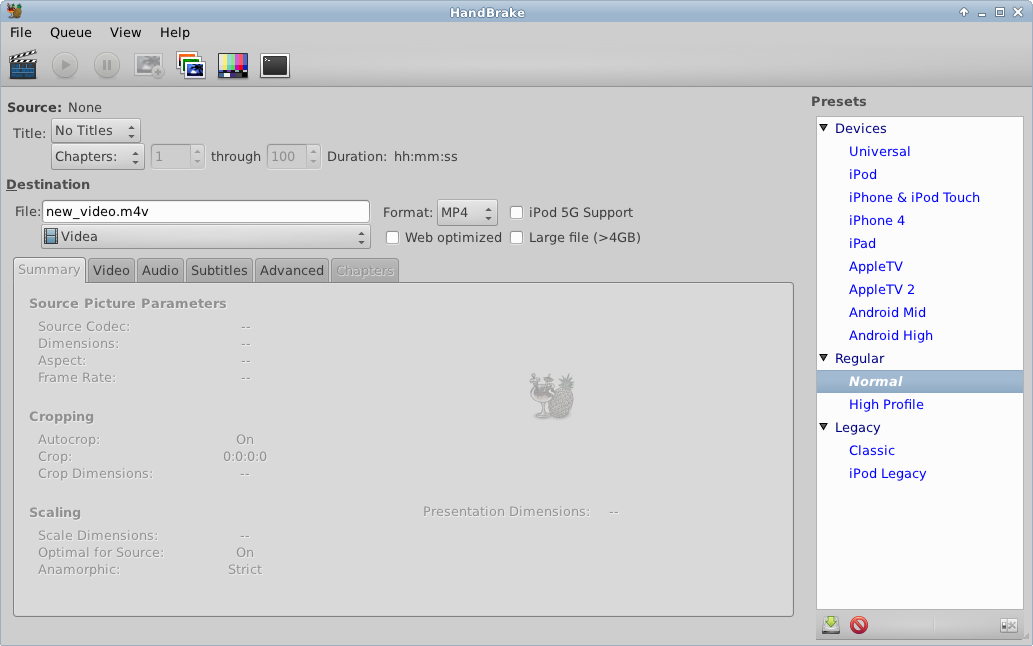1033x646 pixels.
Task: Show the queue window from the toolbar
Action: [x=191, y=65]
